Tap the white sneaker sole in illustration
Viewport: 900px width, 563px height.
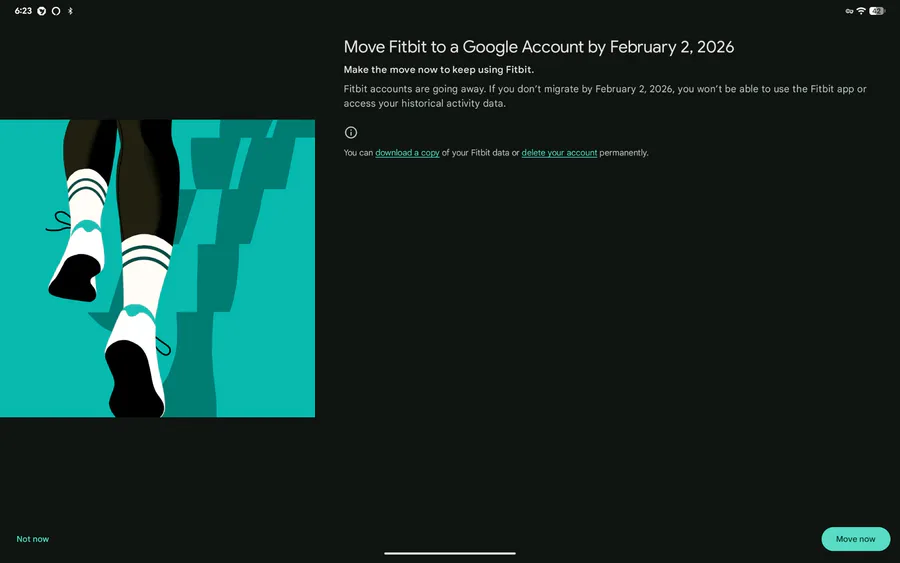coord(135,380)
